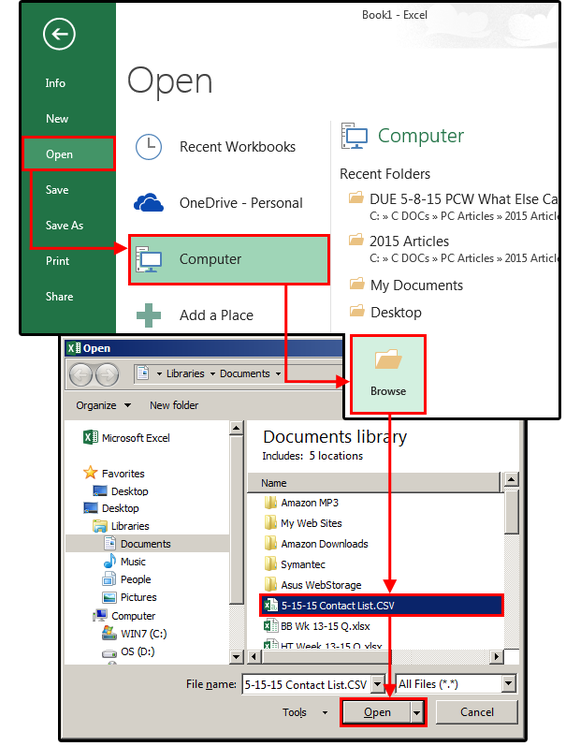
Task: Select Share in the backstage sidebar
Action: click(x=59, y=297)
